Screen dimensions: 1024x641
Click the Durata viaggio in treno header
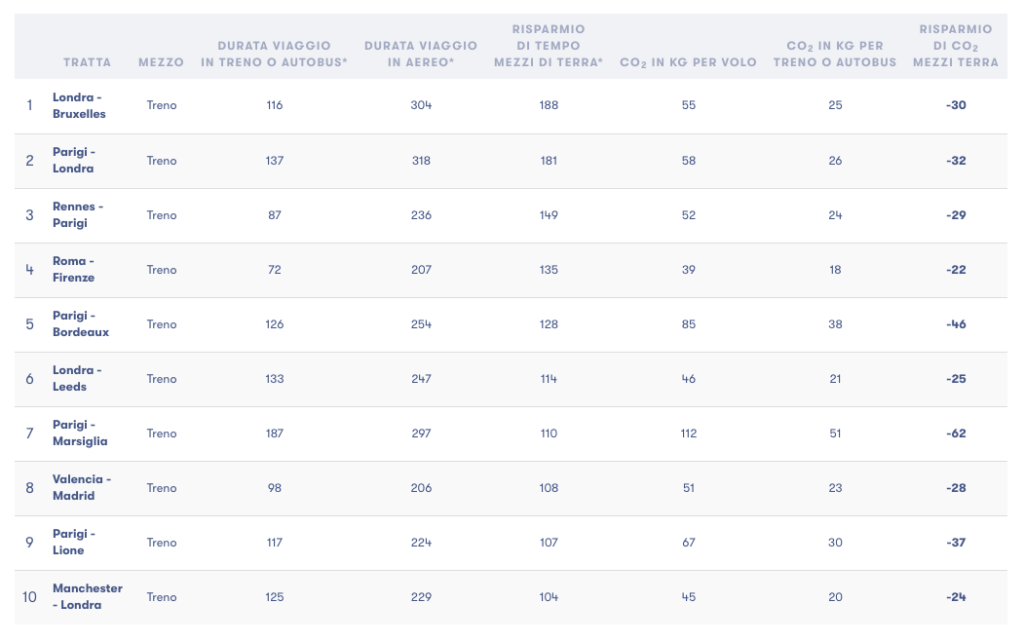(274, 54)
